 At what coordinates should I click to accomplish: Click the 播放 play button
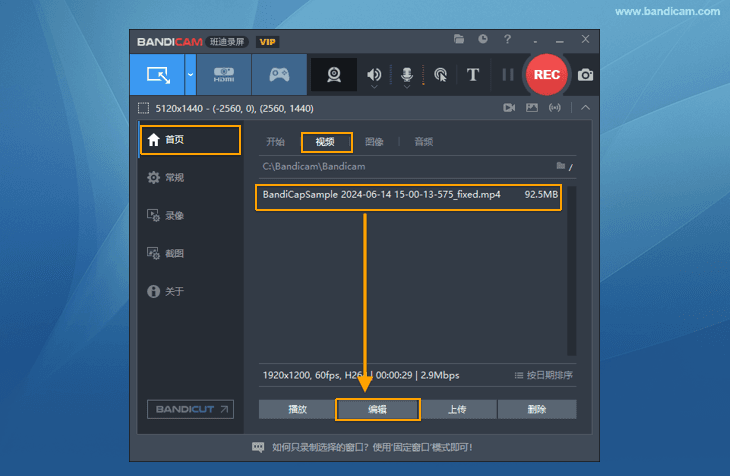(x=297, y=409)
